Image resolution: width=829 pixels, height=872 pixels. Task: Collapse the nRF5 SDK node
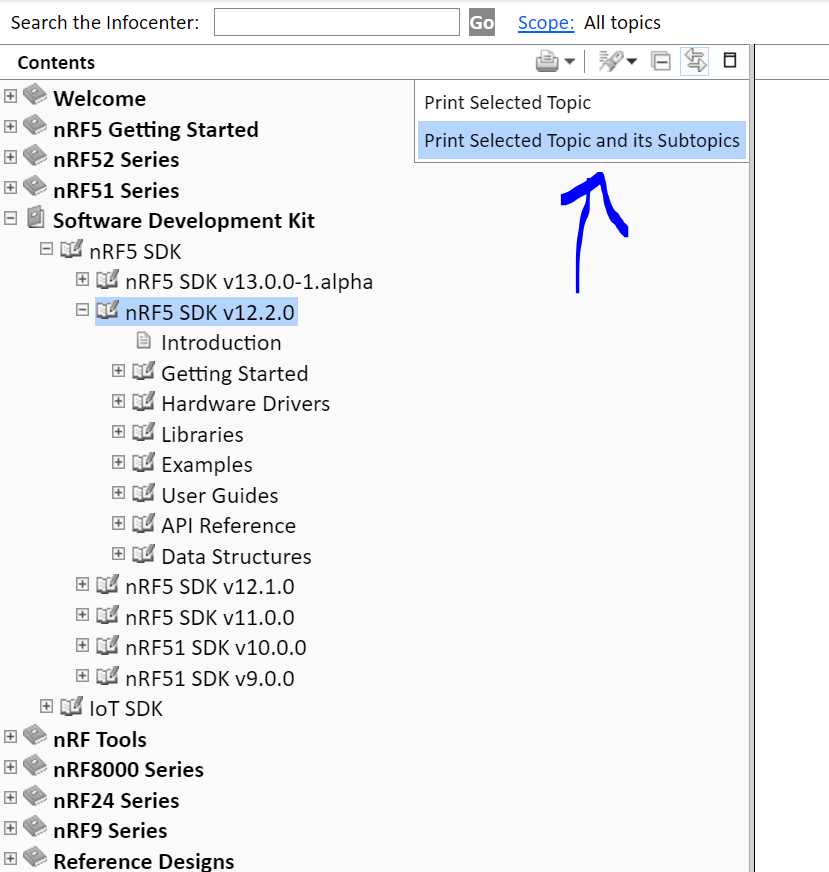47,249
